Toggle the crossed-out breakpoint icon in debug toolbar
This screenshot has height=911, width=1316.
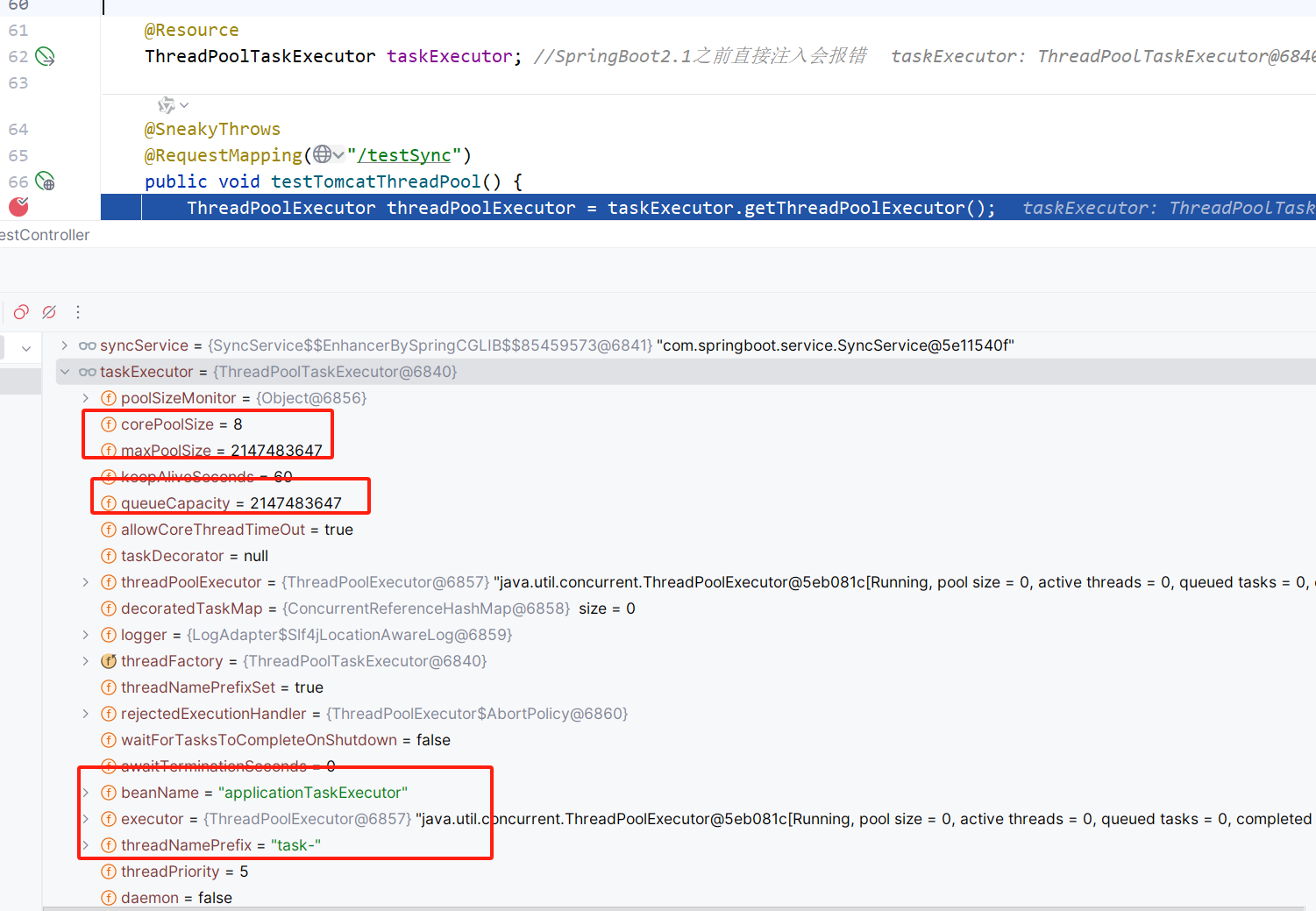pos(48,311)
